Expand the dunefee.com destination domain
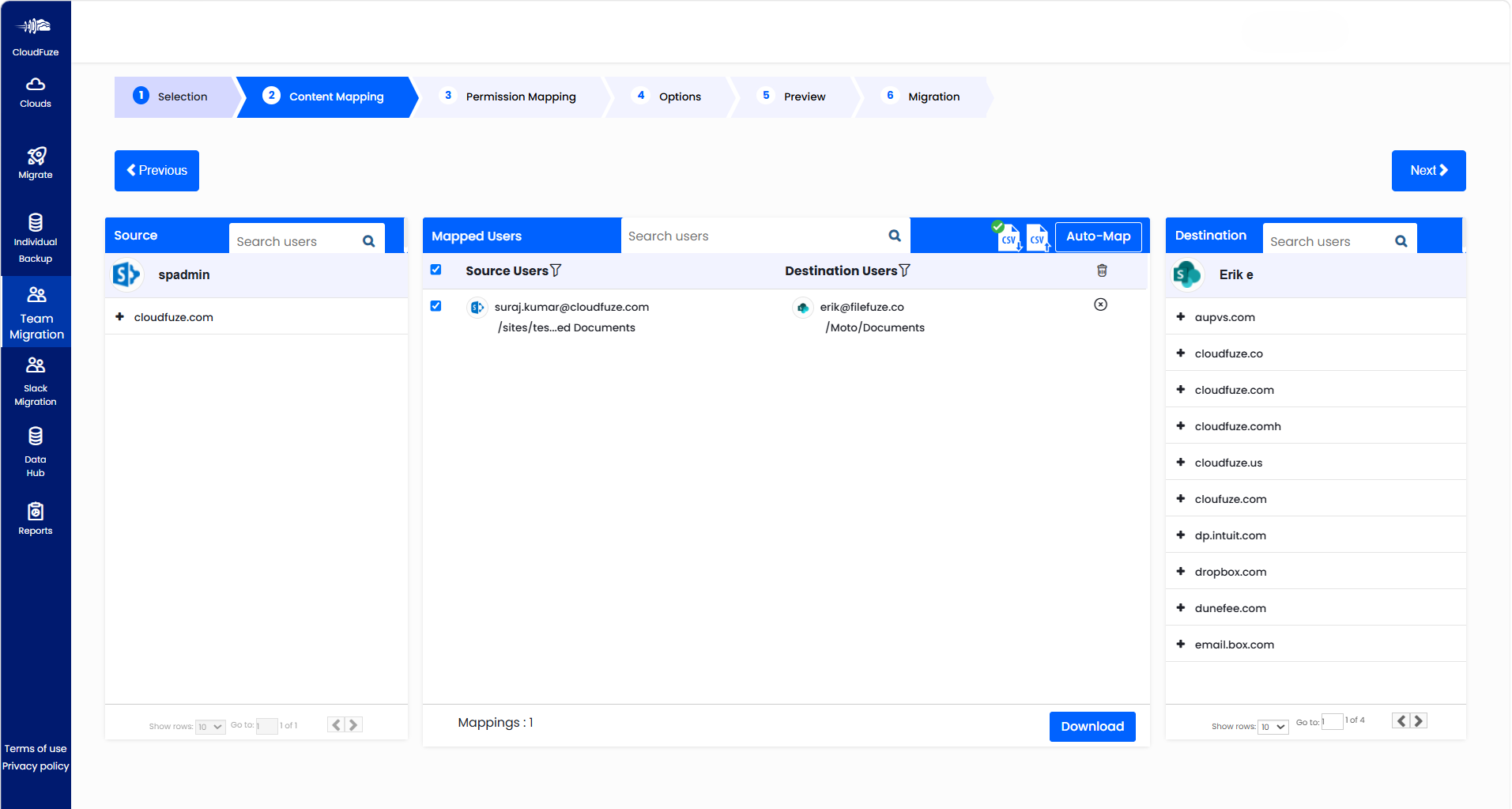The image size is (1512, 809). coord(1180,607)
